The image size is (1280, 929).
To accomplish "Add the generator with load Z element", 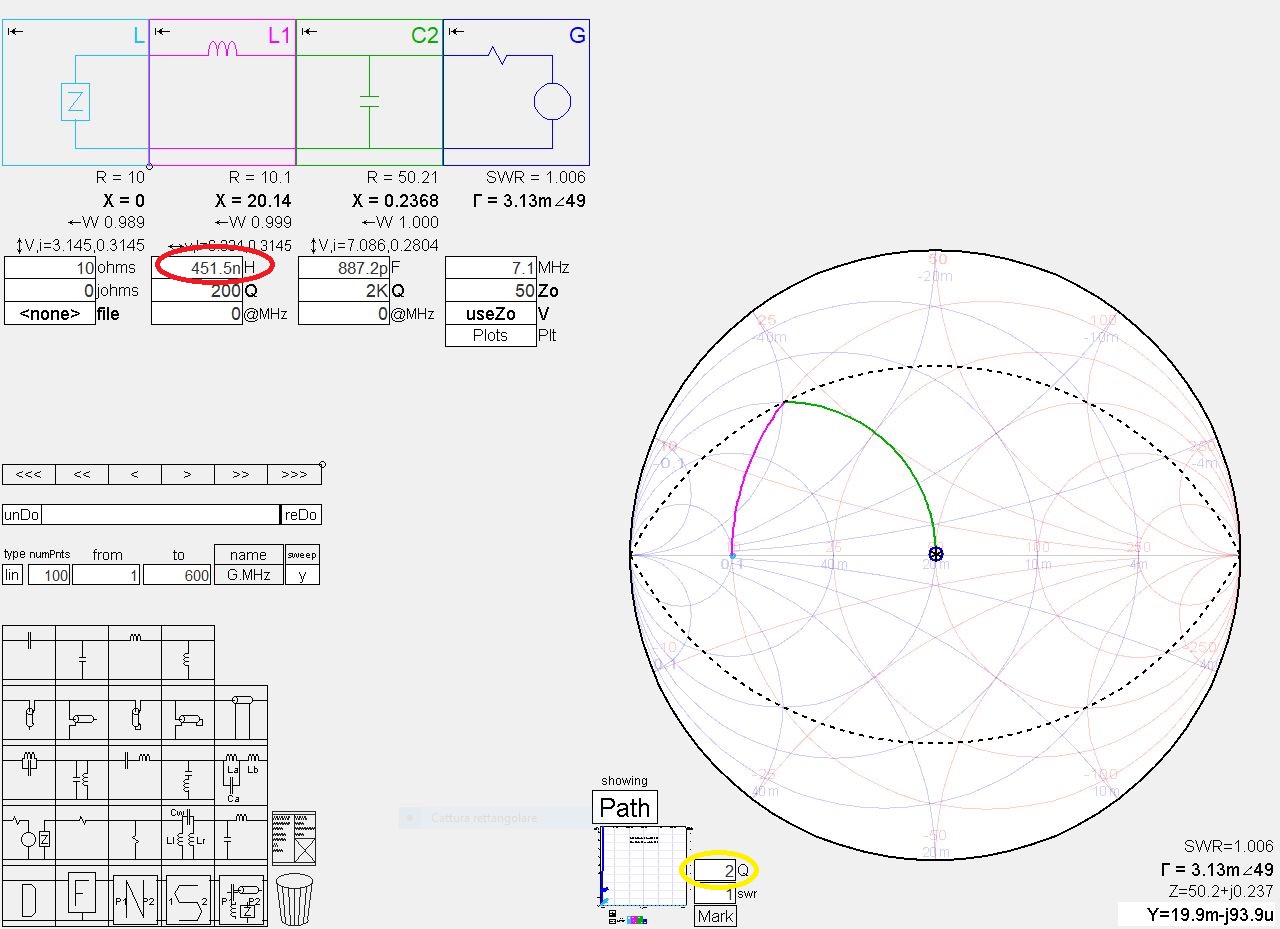I will pyautogui.click(x=29, y=834).
